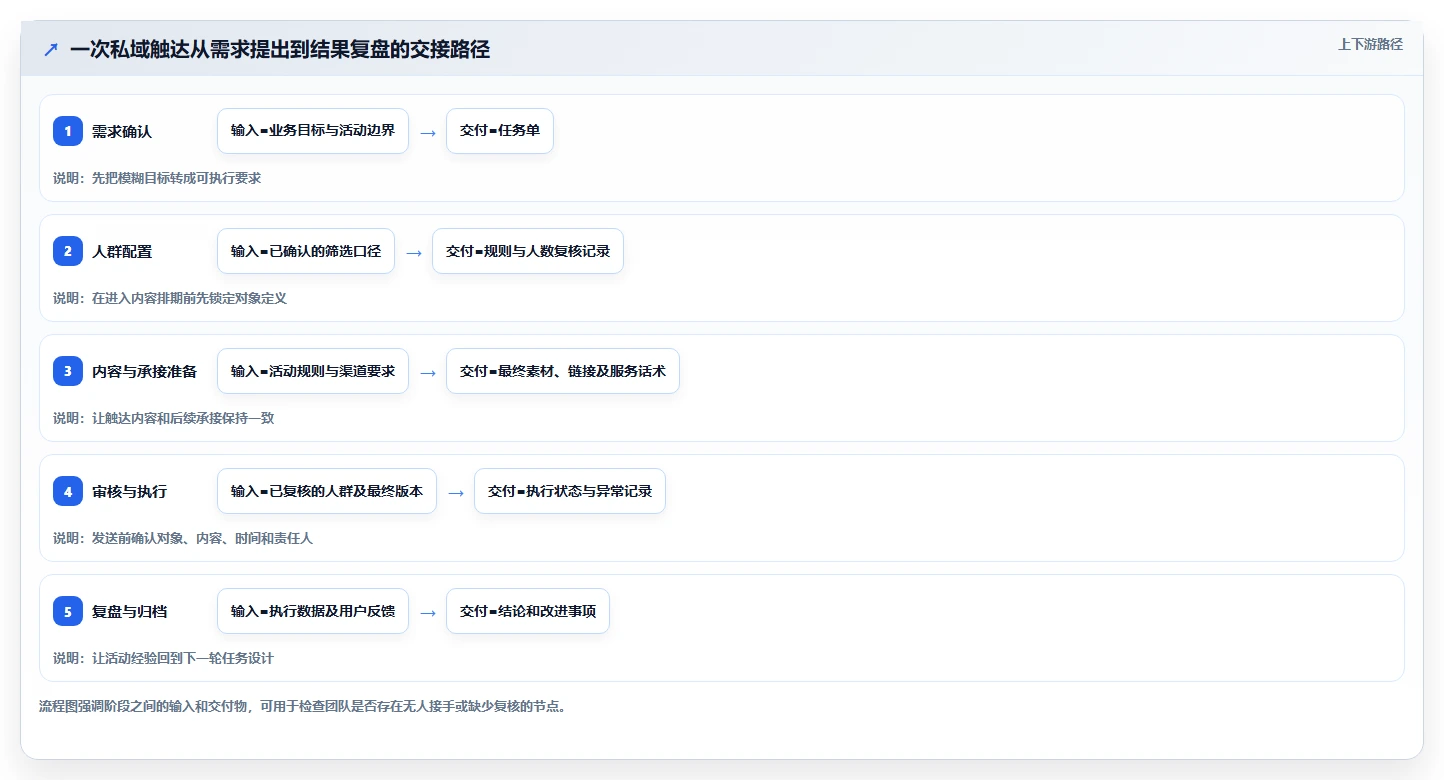
Task: Click the 交付=任务单 box
Action: click(x=500, y=131)
